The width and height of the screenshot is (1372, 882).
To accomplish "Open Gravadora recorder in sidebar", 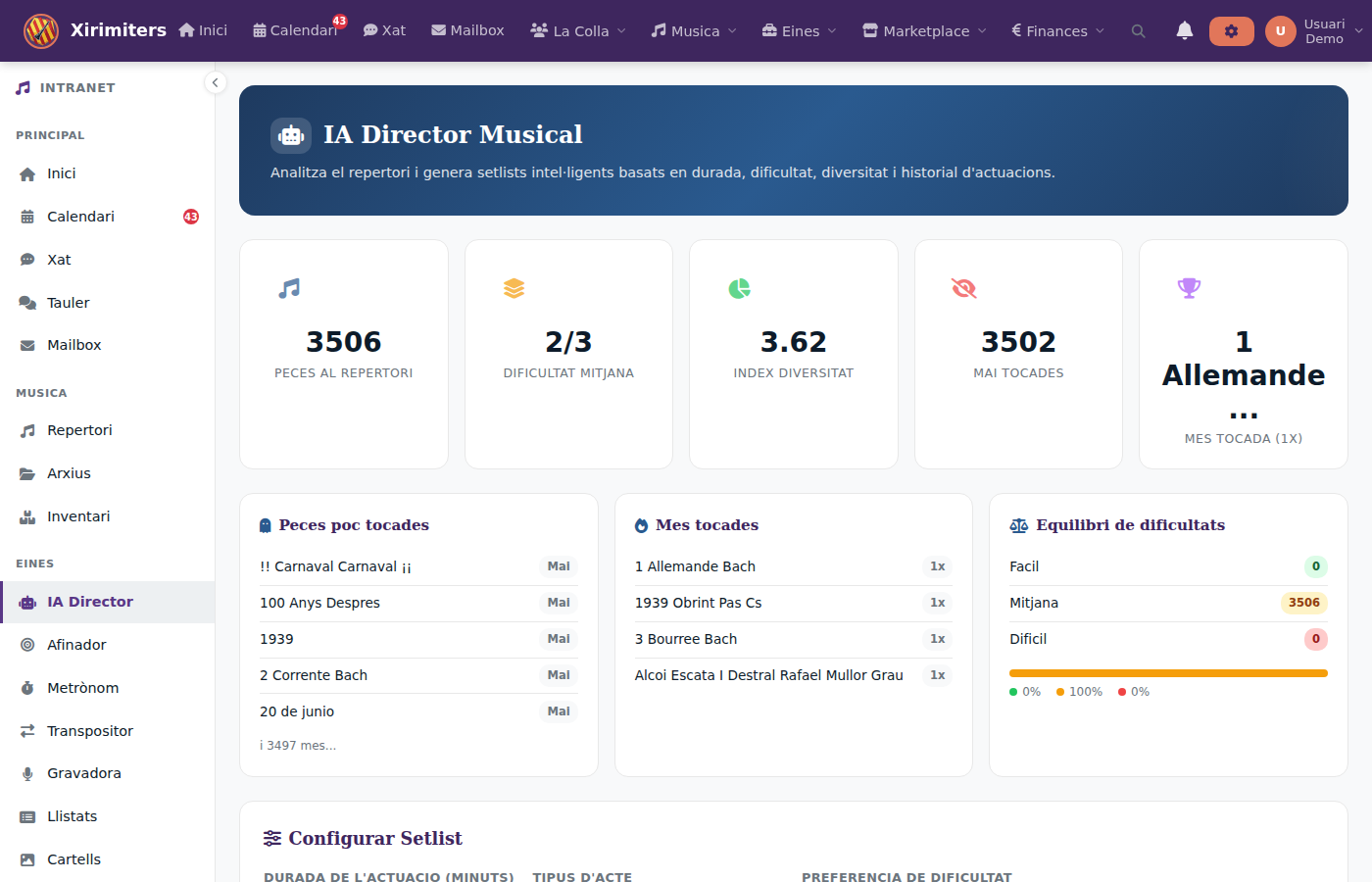I will tap(83, 773).
